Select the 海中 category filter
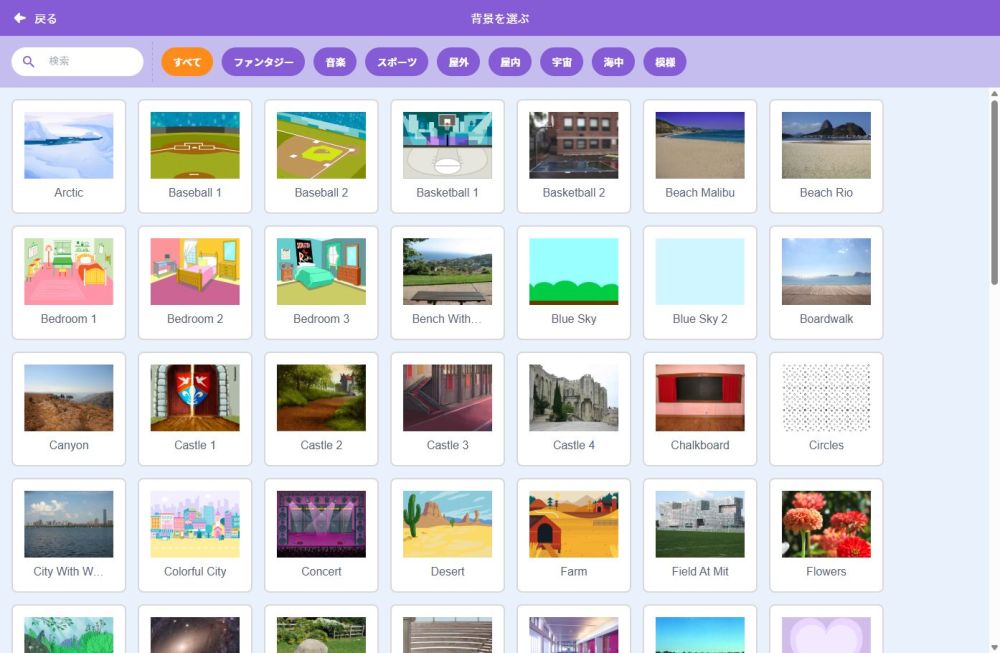This screenshot has width=1000, height=653. [613, 62]
